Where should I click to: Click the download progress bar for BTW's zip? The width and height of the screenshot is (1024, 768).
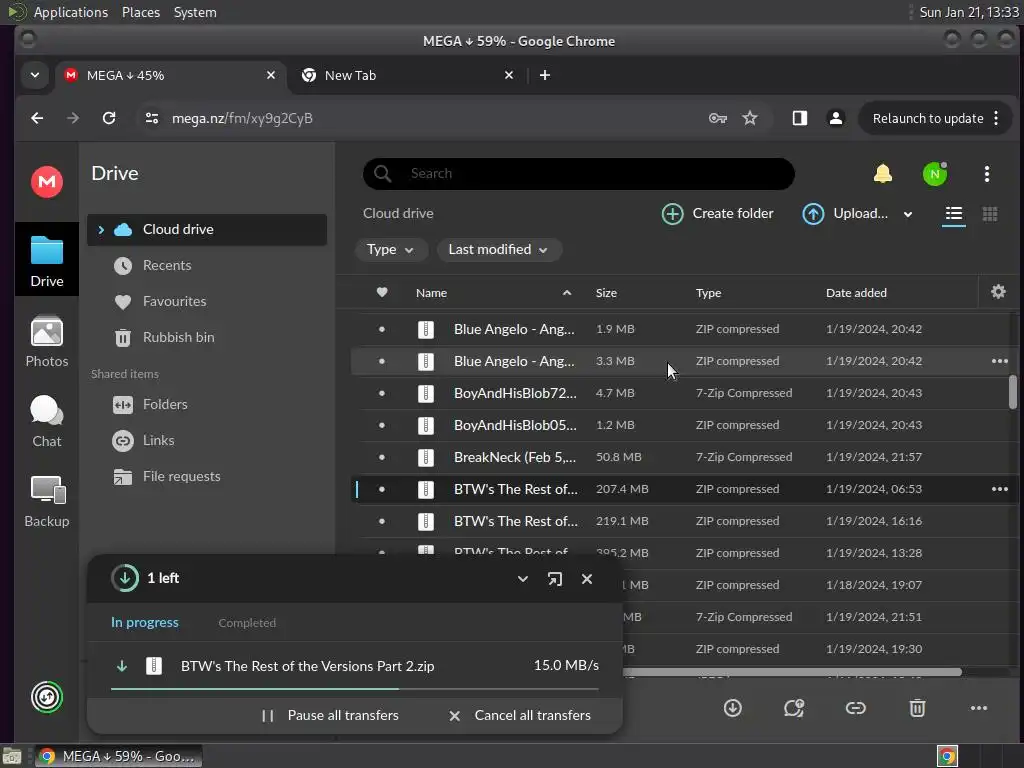coord(355,688)
